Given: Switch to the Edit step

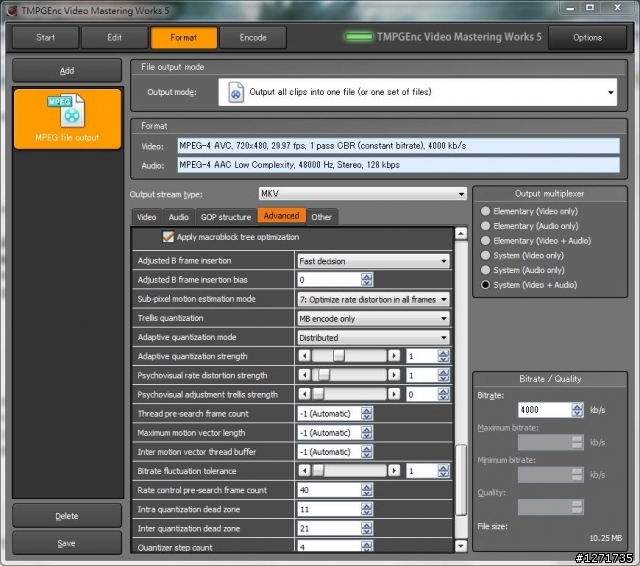Looking at the screenshot, I should [x=115, y=38].
